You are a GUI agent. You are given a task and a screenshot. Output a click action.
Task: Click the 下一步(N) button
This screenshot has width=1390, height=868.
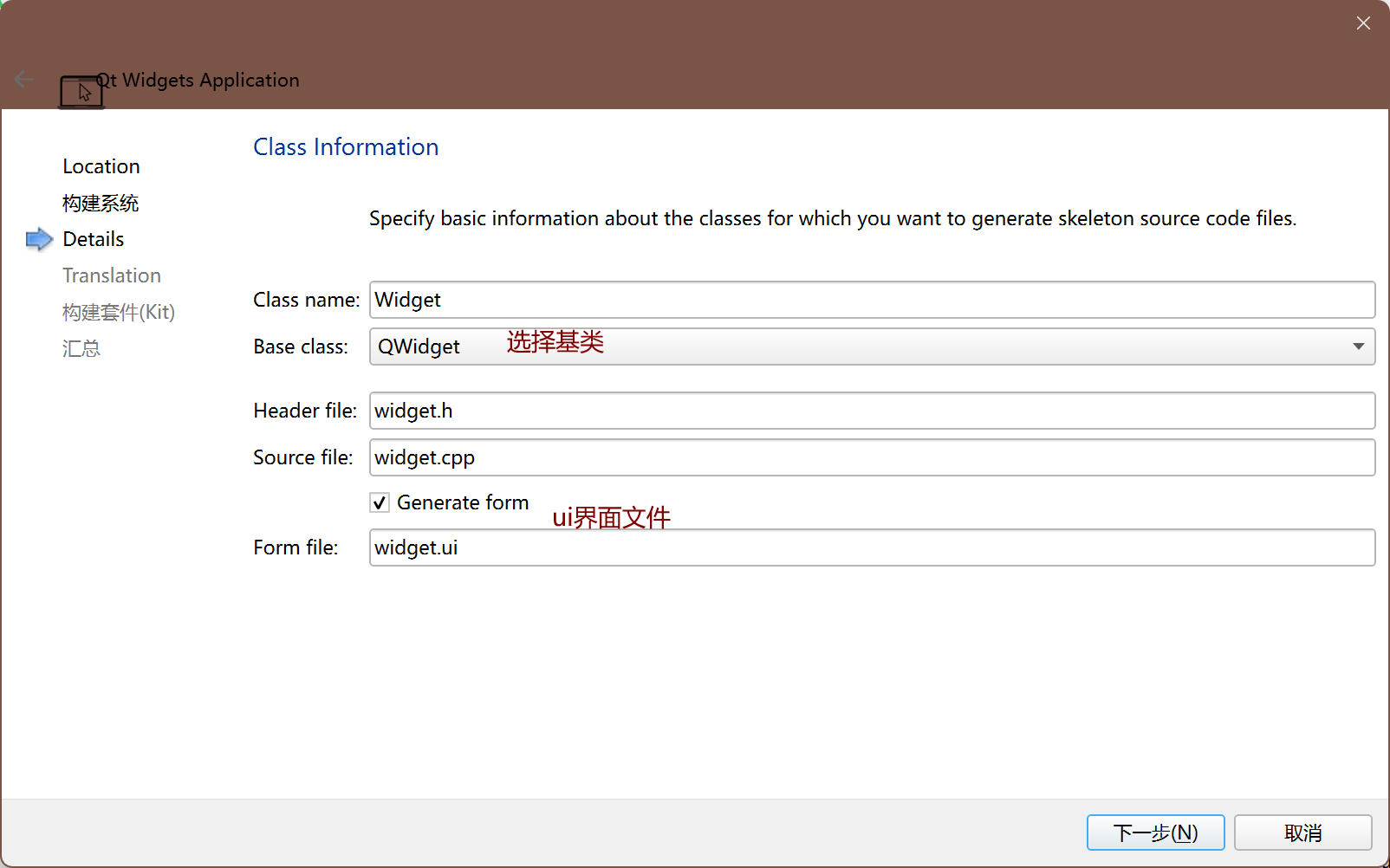pyautogui.click(x=1154, y=832)
